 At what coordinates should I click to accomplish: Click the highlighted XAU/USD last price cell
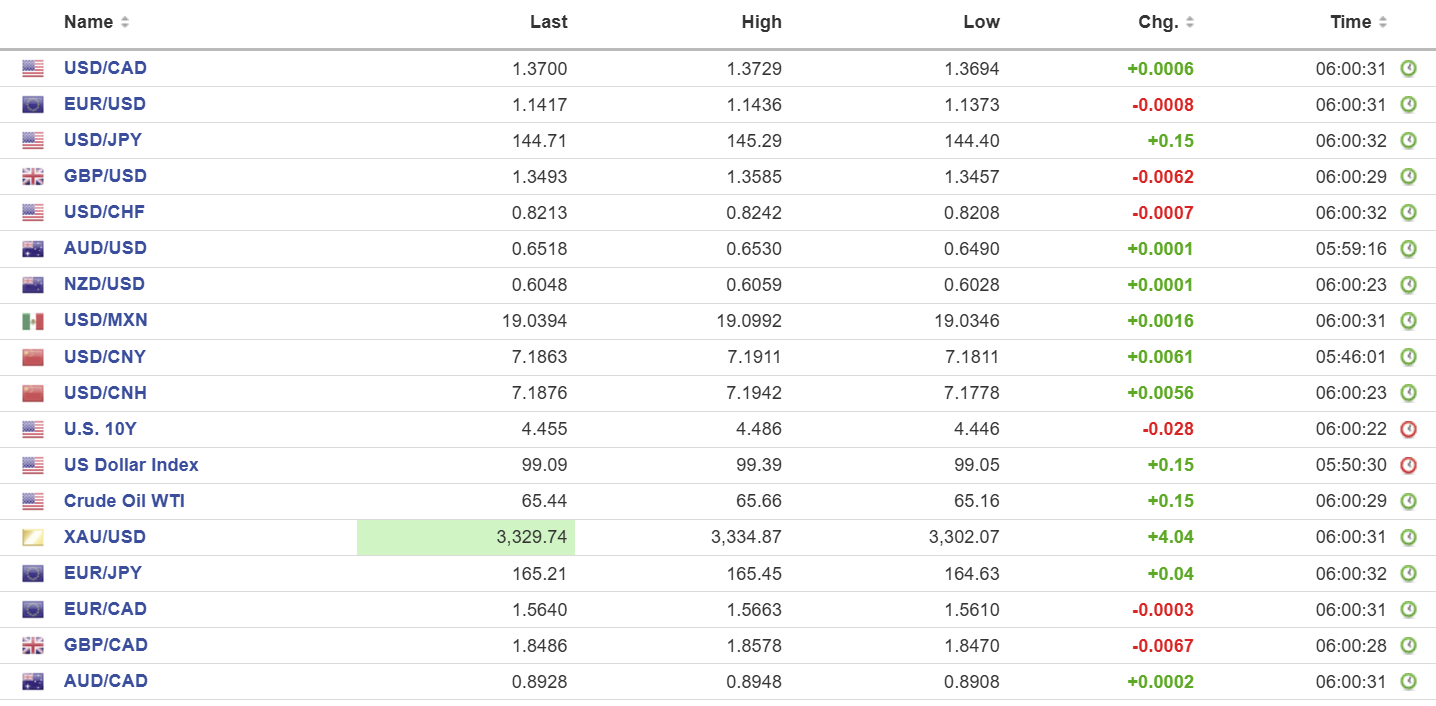466,537
